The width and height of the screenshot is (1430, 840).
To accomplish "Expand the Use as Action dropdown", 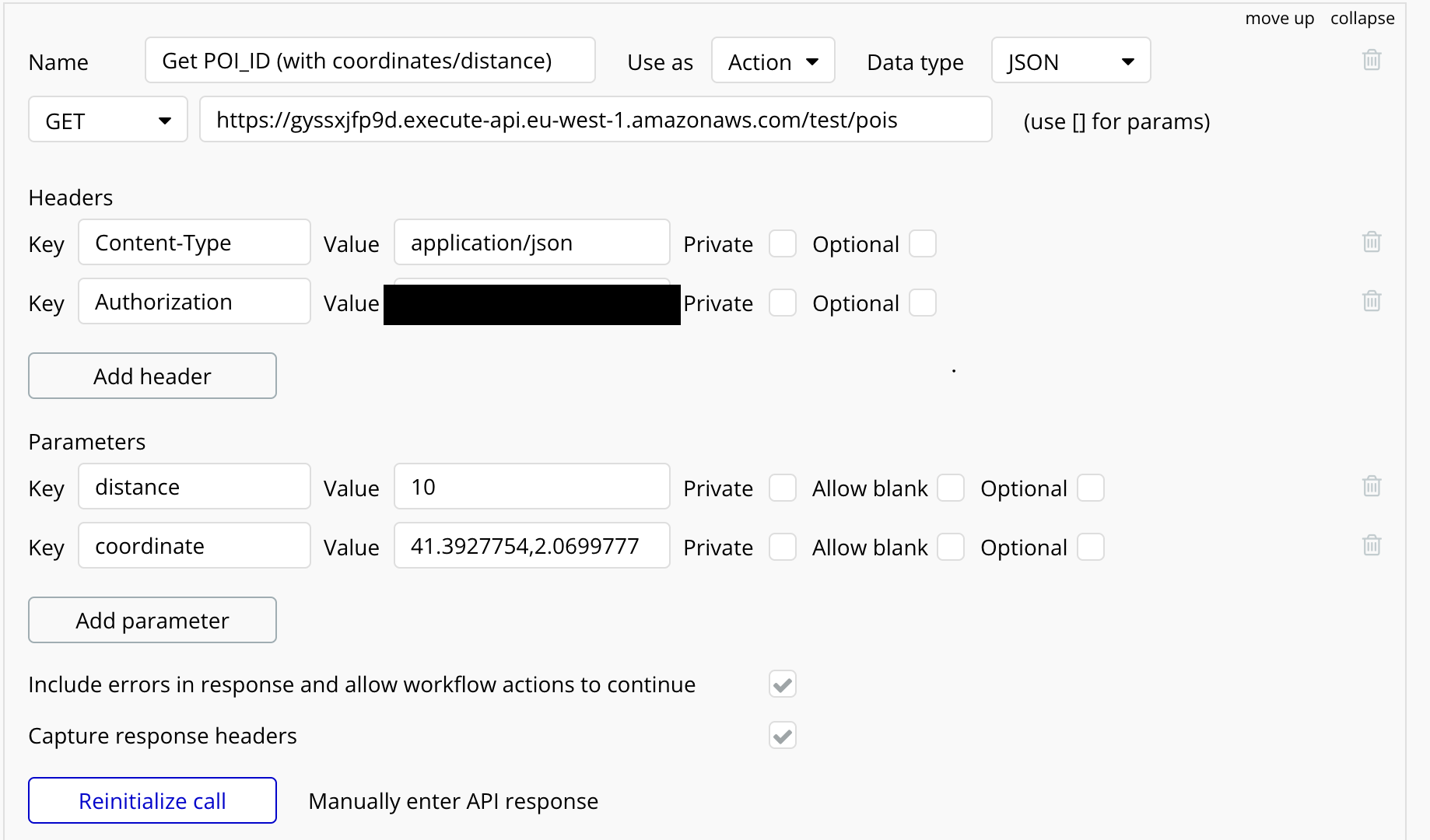I will pyautogui.click(x=773, y=61).
